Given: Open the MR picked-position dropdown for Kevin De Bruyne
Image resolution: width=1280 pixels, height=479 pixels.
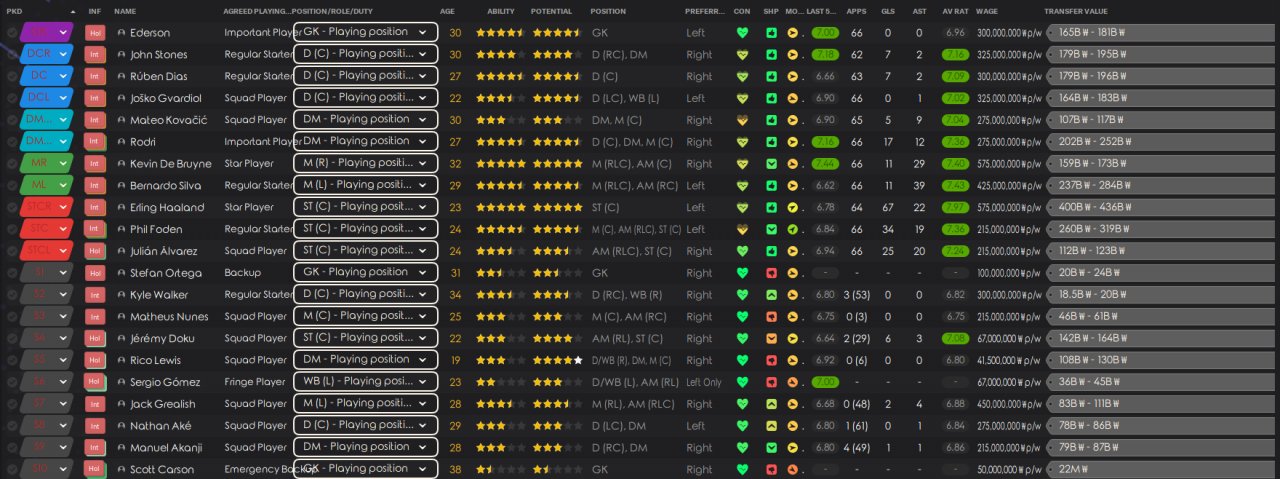Looking at the screenshot, I should 47,164.
